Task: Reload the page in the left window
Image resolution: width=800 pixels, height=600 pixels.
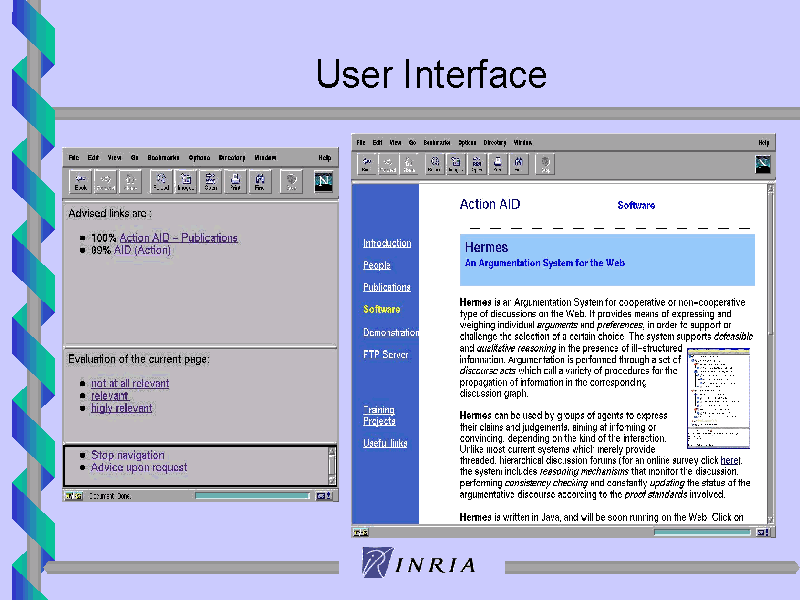Action: point(161,181)
